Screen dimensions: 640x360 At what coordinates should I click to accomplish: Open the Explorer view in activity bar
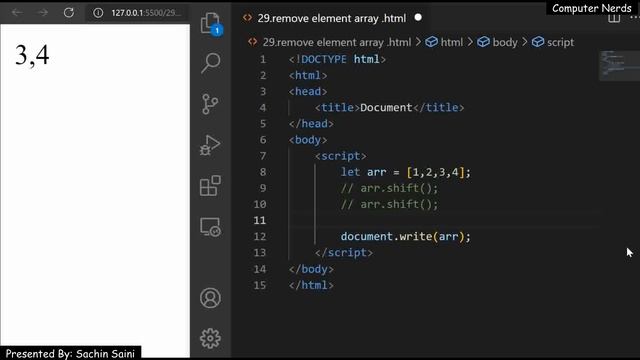[x=211, y=23]
